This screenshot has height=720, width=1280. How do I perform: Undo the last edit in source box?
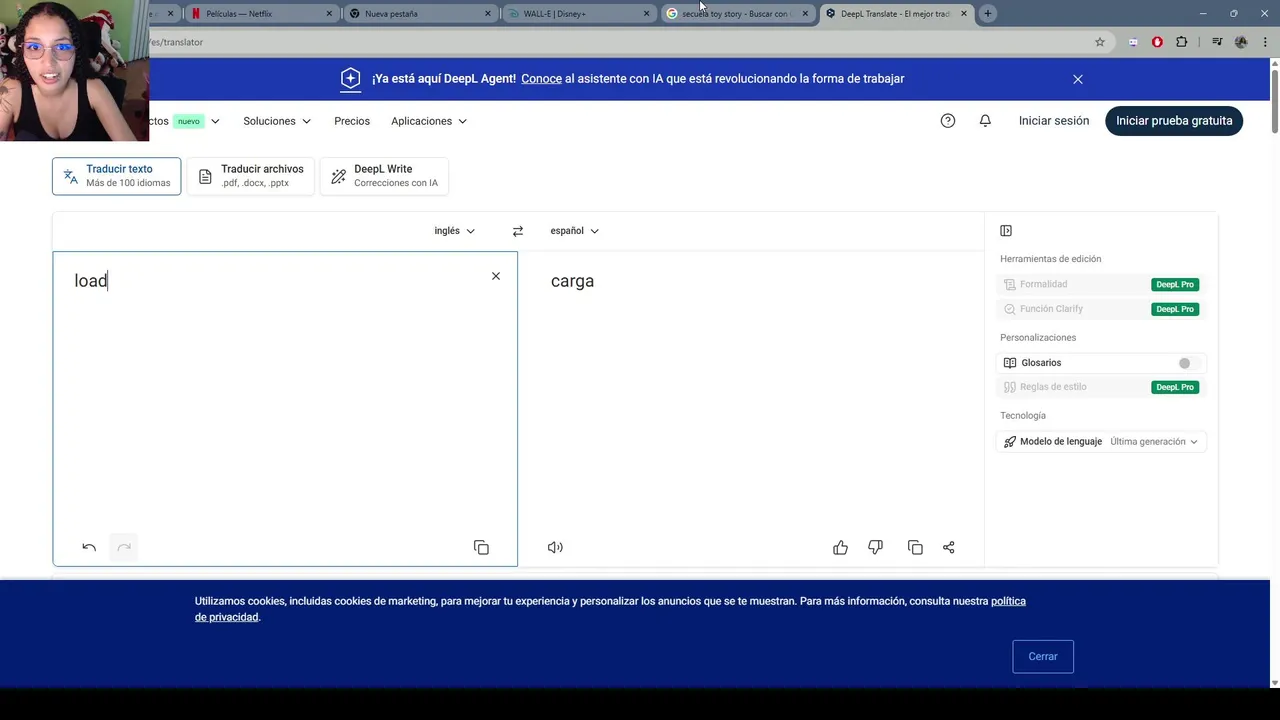89,547
